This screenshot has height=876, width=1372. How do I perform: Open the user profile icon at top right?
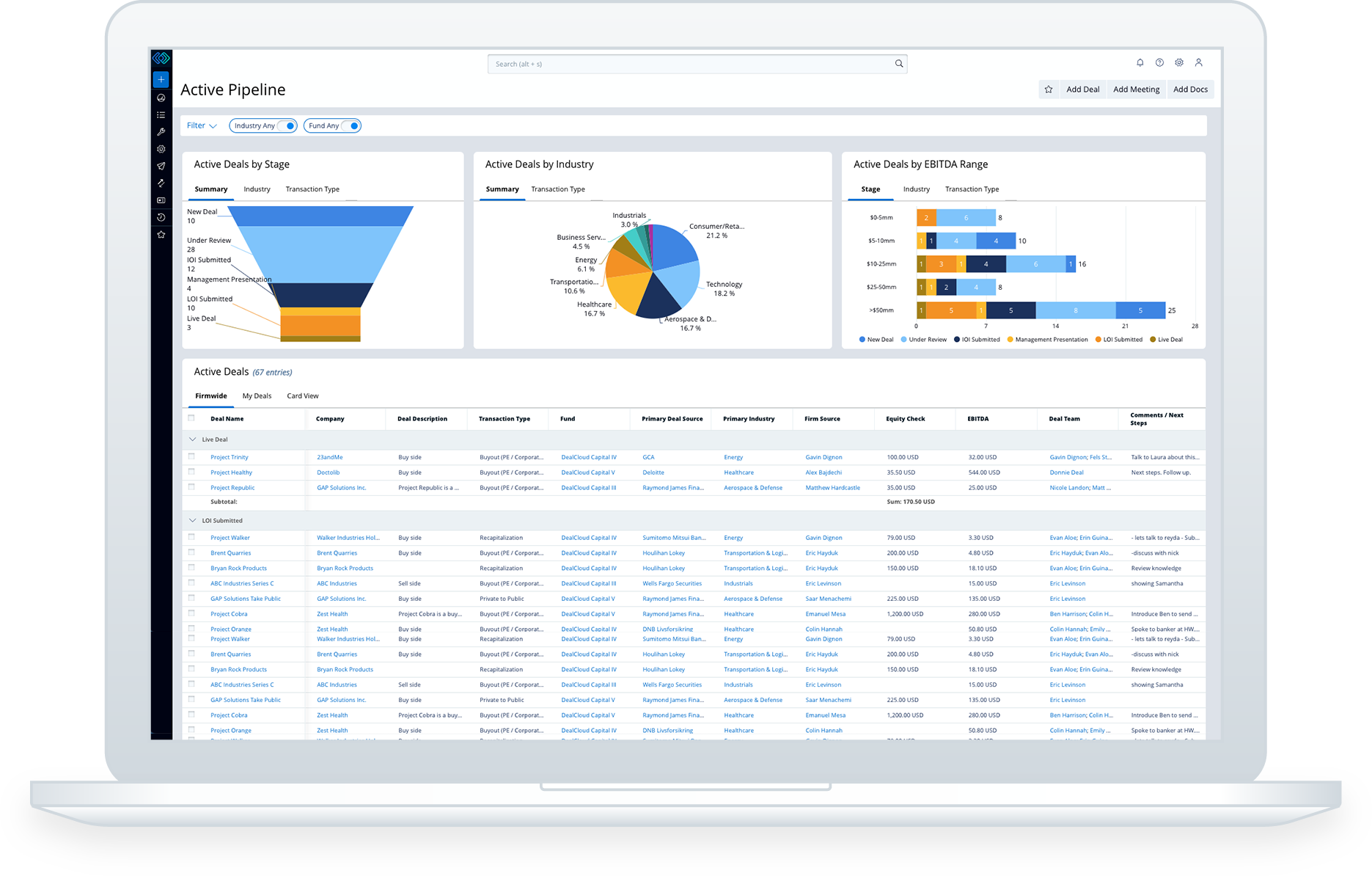coord(1199,63)
